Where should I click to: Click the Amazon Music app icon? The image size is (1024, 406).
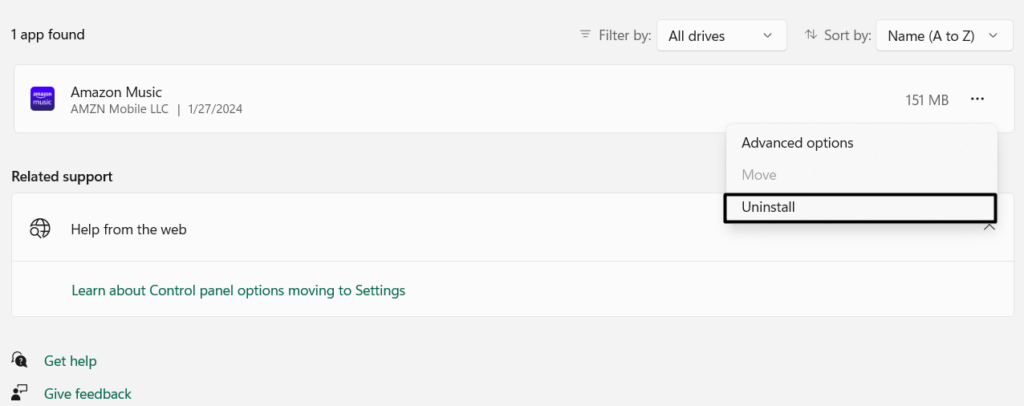[x=42, y=99]
